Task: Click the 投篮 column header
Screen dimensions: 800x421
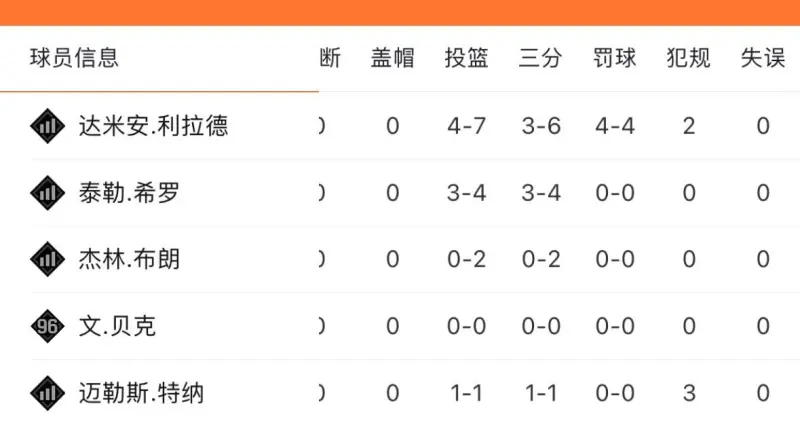Action: tap(466, 58)
